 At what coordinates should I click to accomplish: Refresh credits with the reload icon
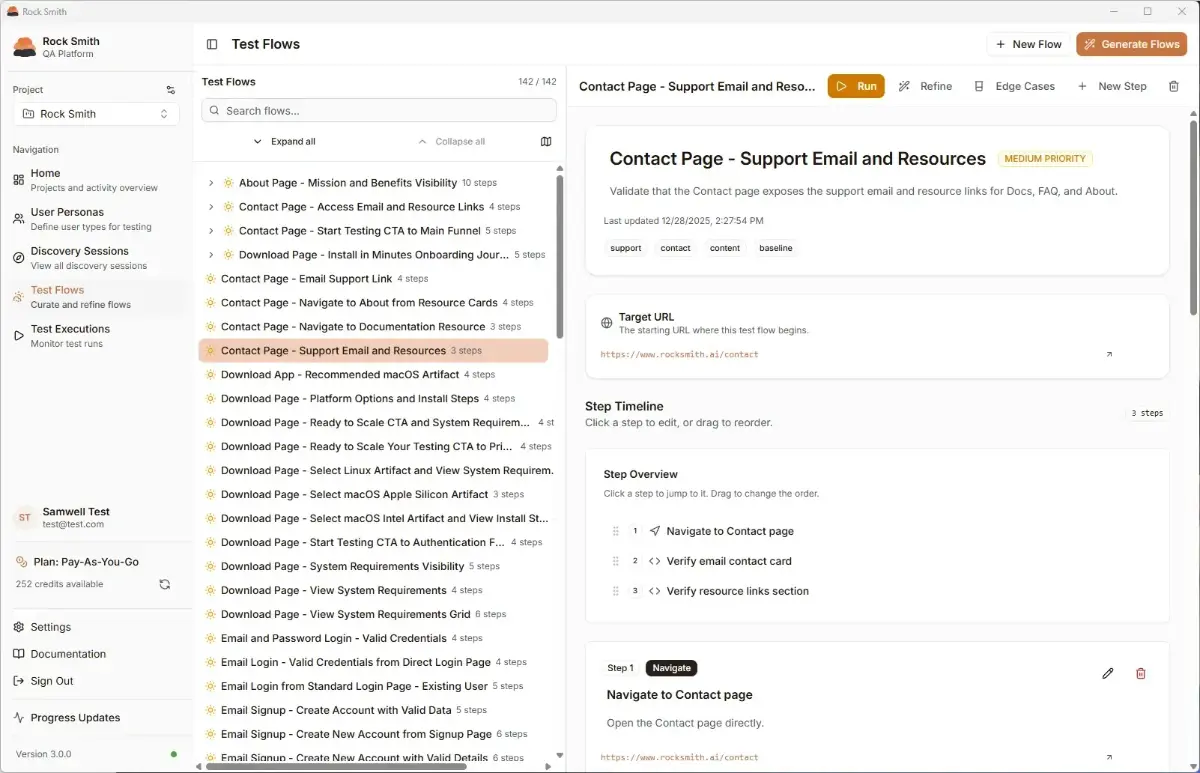point(165,584)
